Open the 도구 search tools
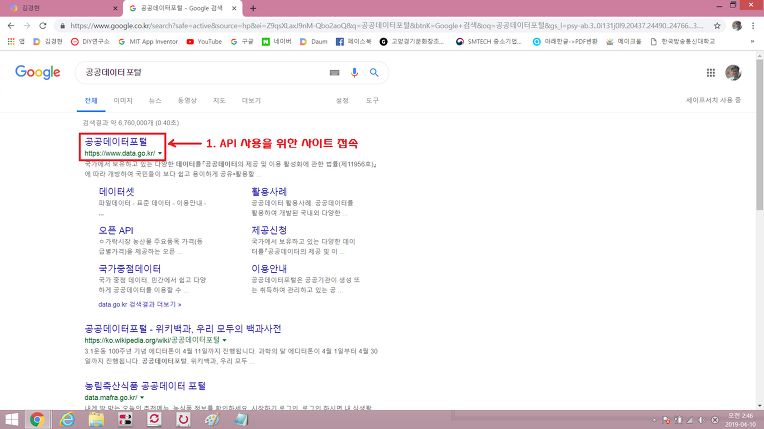Viewport: 764px width, 429px height. [372, 100]
